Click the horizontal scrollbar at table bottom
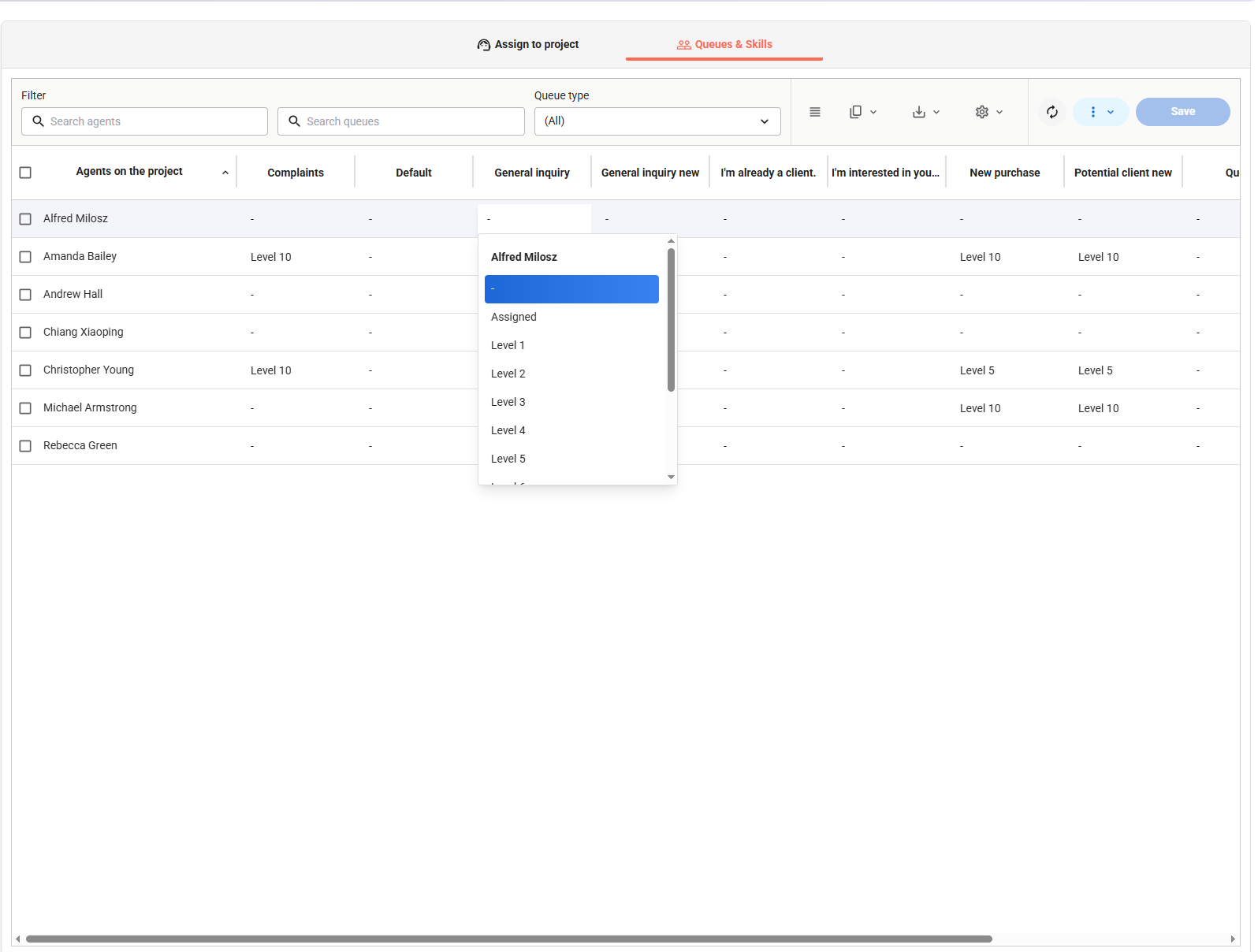Image resolution: width=1258 pixels, height=952 pixels. pyautogui.click(x=508, y=939)
